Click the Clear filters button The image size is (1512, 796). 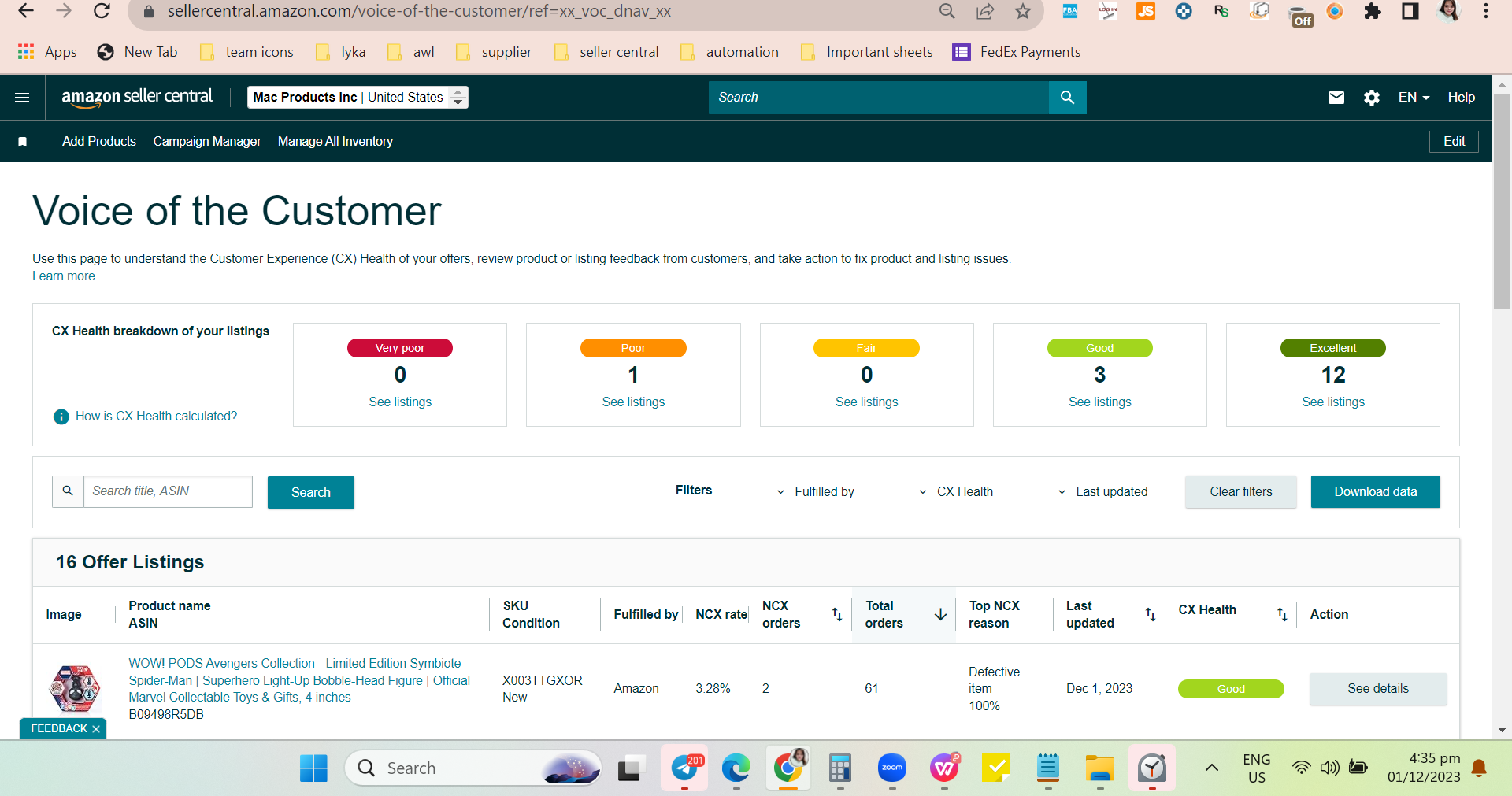[1241, 492]
